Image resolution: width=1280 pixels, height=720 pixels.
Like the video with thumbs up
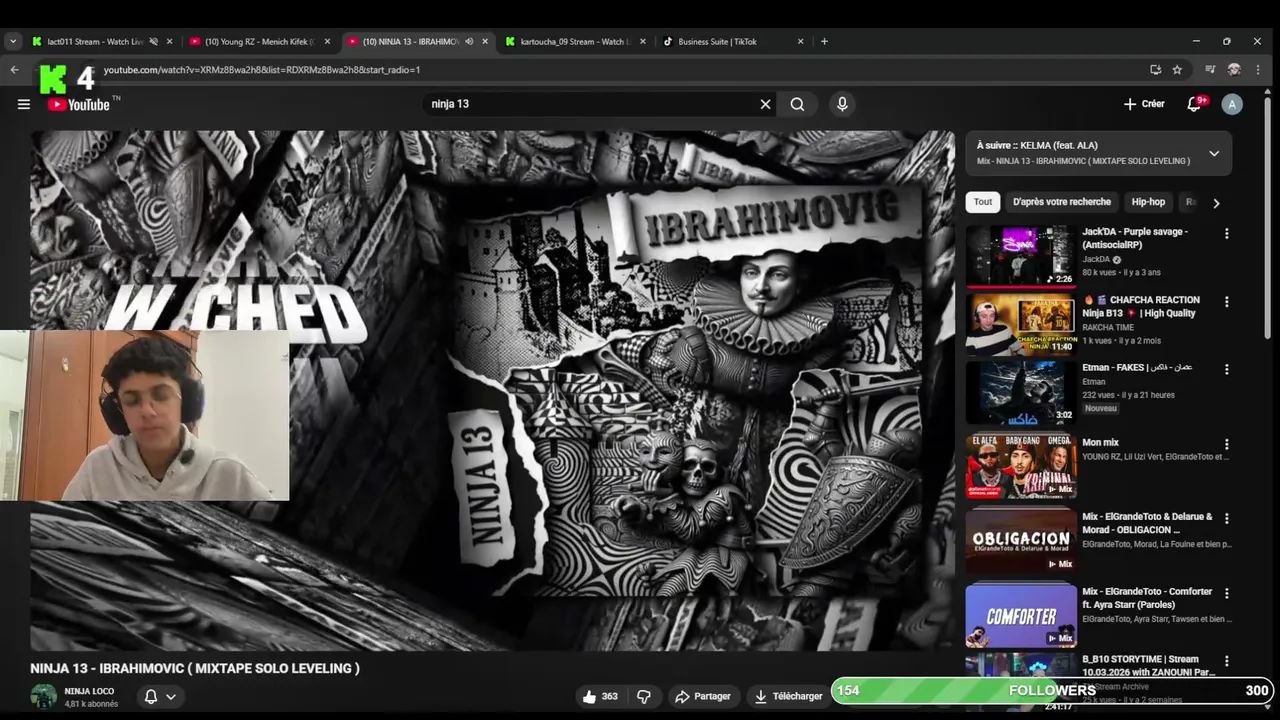point(600,696)
